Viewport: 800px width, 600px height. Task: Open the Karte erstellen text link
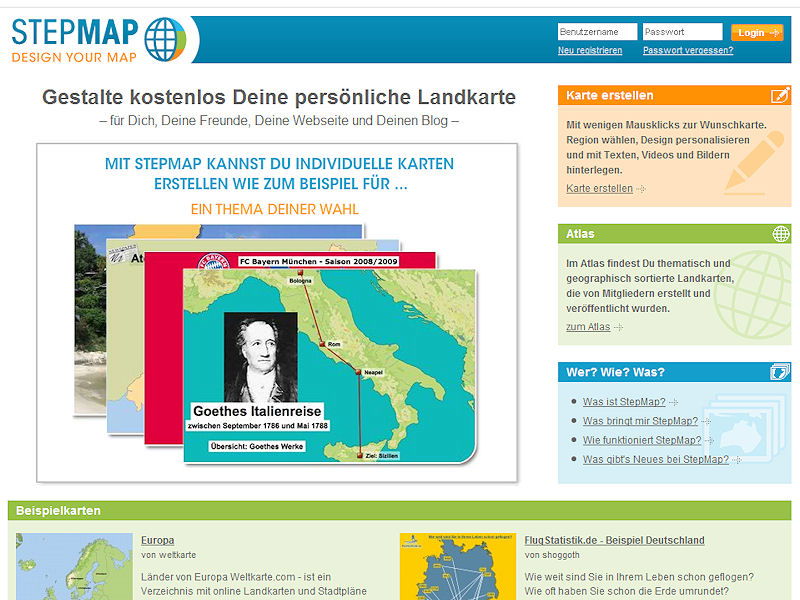click(599, 188)
